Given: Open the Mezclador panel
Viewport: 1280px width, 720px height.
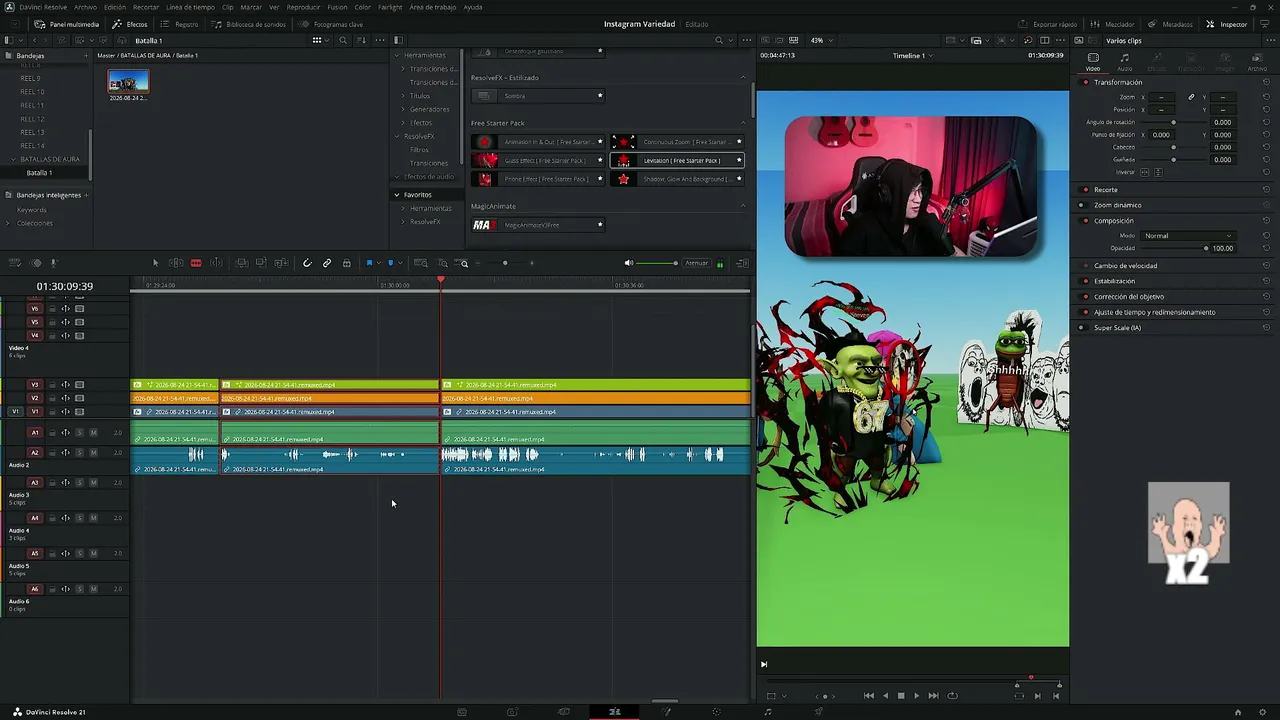Looking at the screenshot, I should click(1113, 24).
